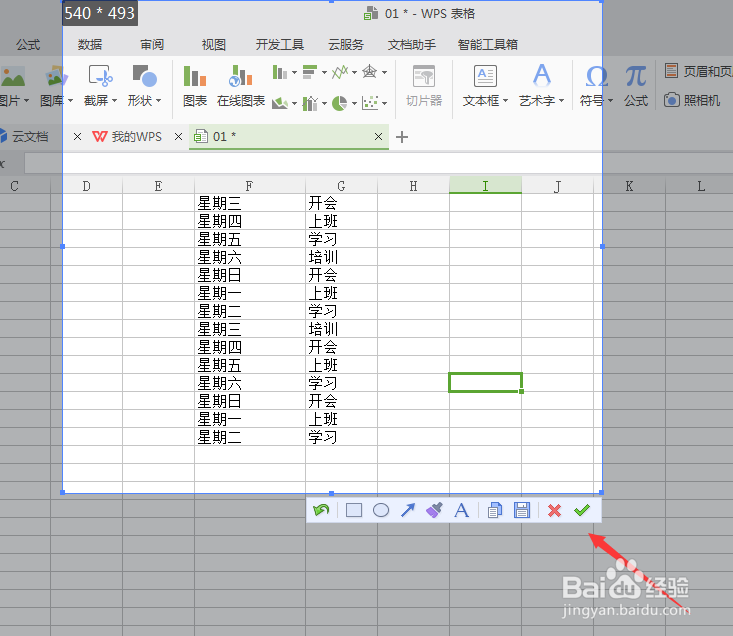
Task: Expand the 艺术字 dropdown arrow
Action: point(561,100)
